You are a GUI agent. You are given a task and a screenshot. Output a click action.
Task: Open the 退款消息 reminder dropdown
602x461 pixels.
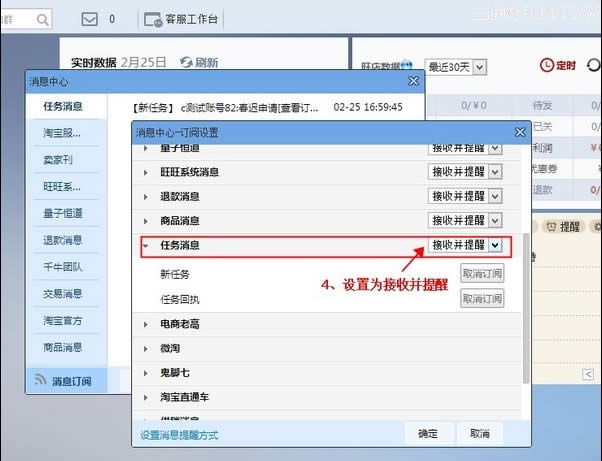[x=494, y=196]
